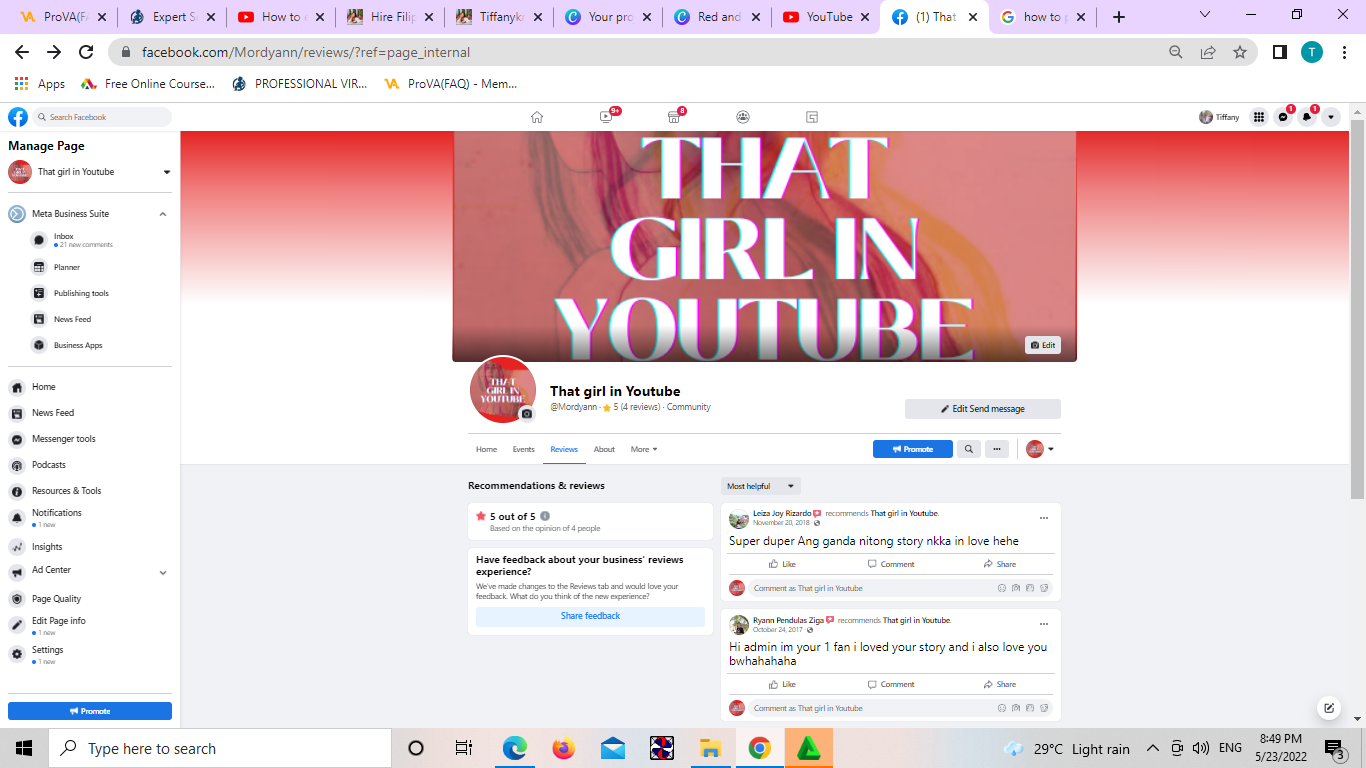Switch to the Events tab
Viewport: 1366px width, 768px height.
524,449
